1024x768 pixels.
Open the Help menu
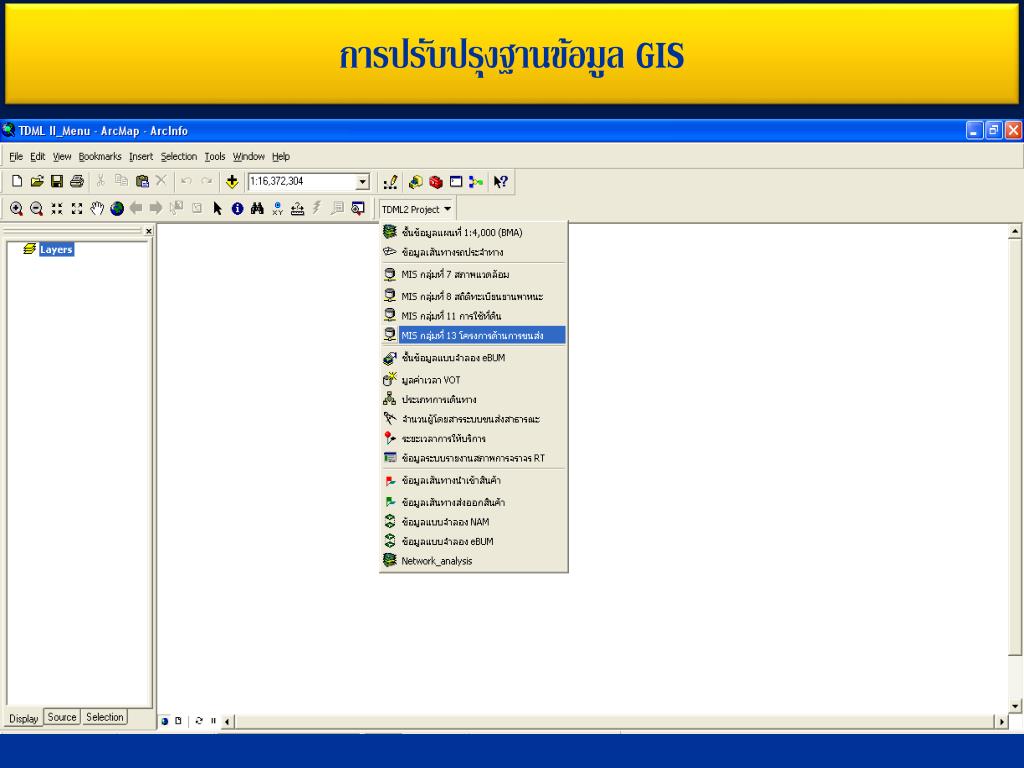tap(281, 157)
